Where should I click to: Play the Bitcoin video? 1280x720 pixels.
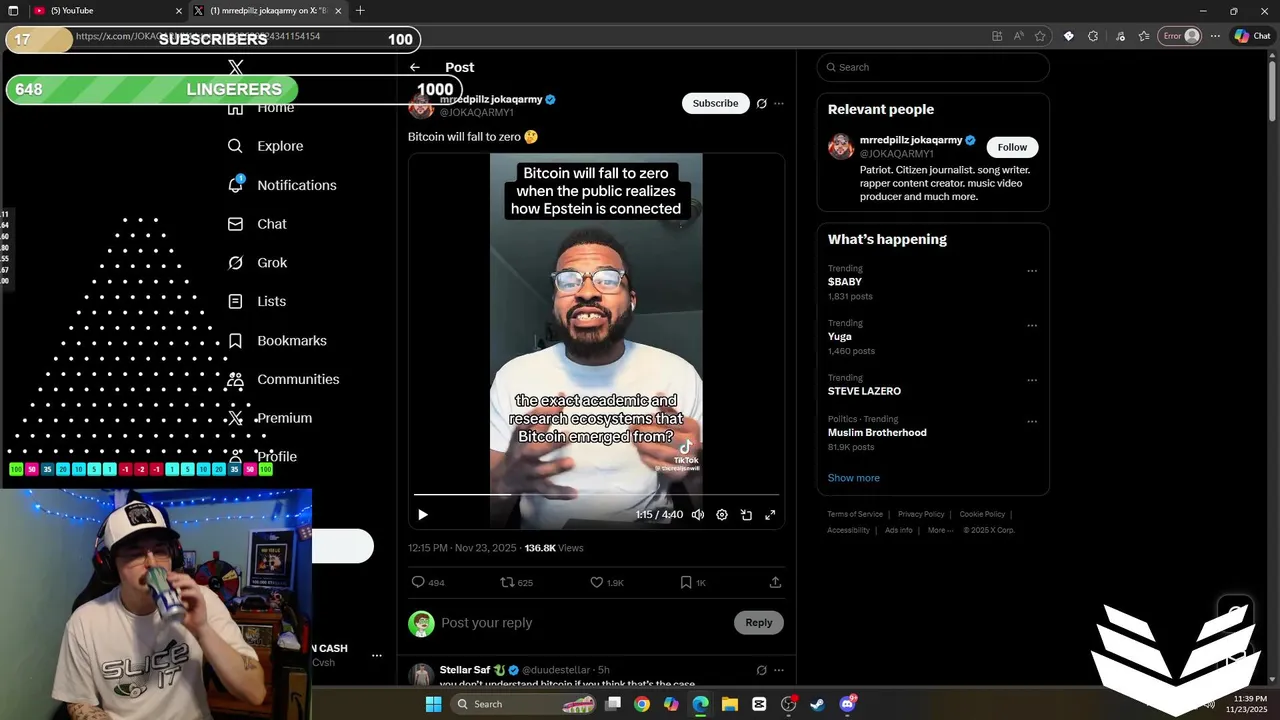pos(423,515)
